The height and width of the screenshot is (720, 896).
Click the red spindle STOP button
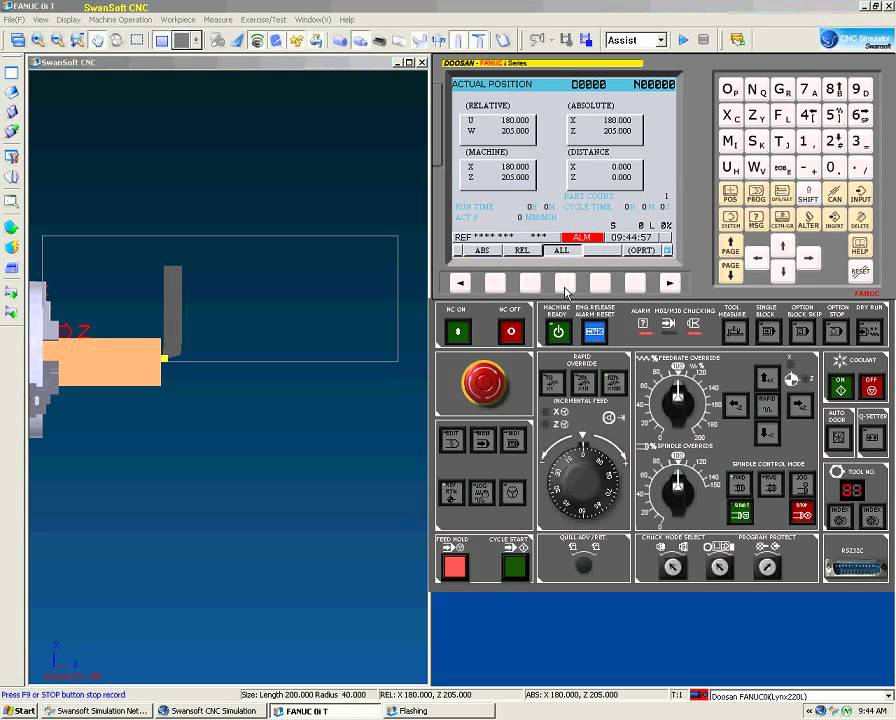802,512
